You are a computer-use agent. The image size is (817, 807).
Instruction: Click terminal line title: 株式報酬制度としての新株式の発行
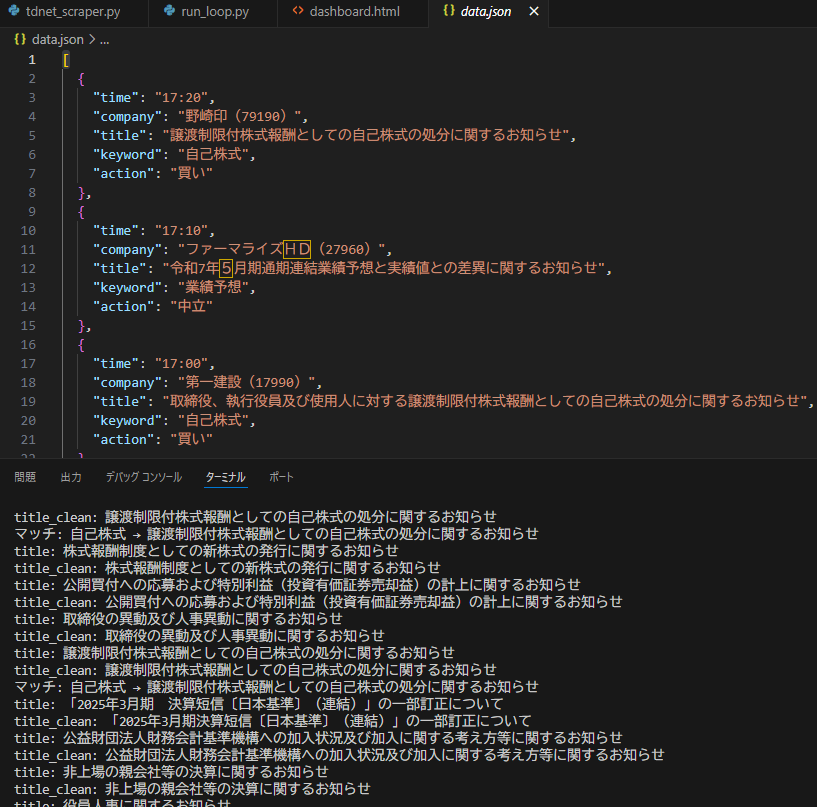(x=206, y=551)
